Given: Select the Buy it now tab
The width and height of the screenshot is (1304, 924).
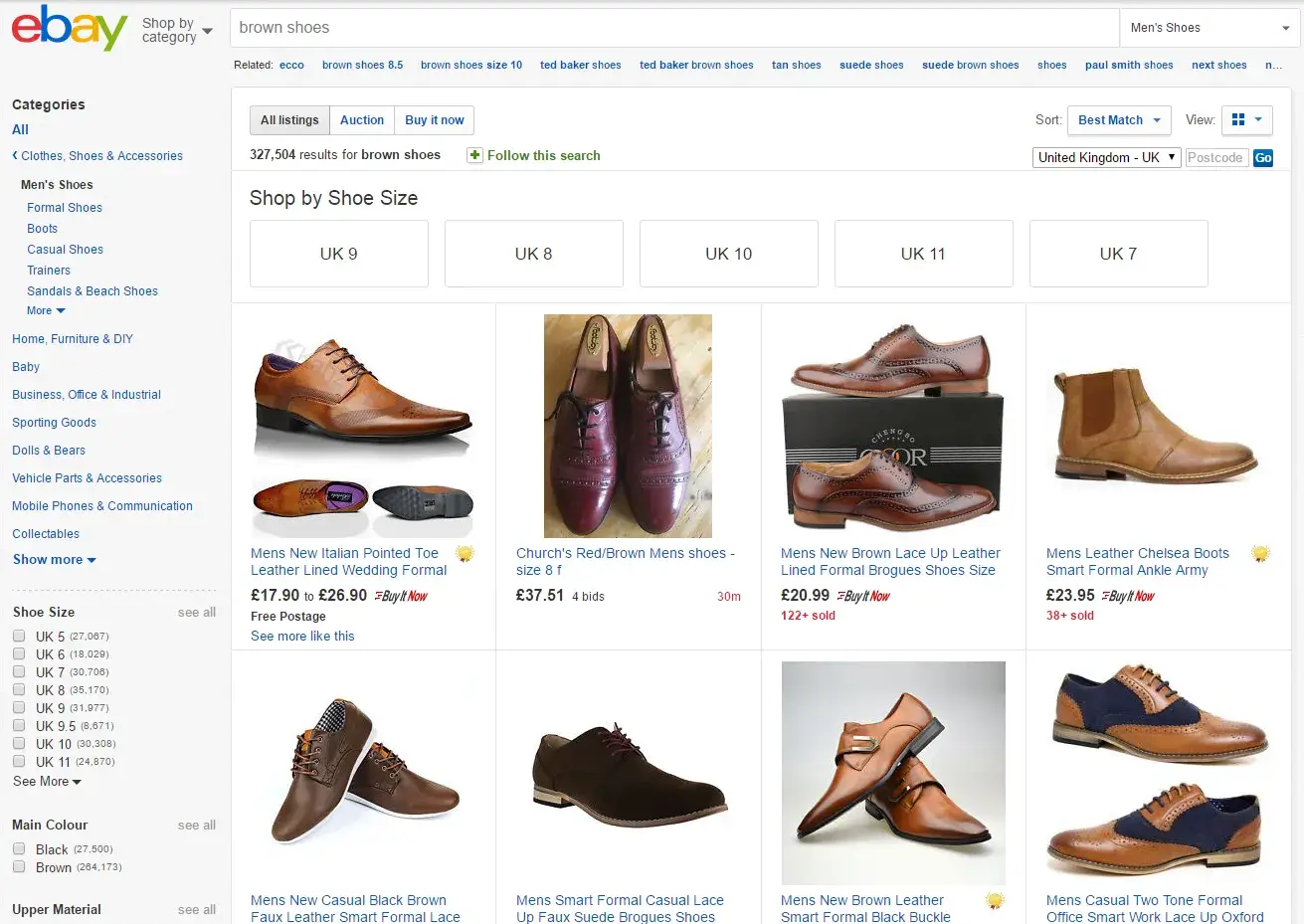Looking at the screenshot, I should [434, 120].
